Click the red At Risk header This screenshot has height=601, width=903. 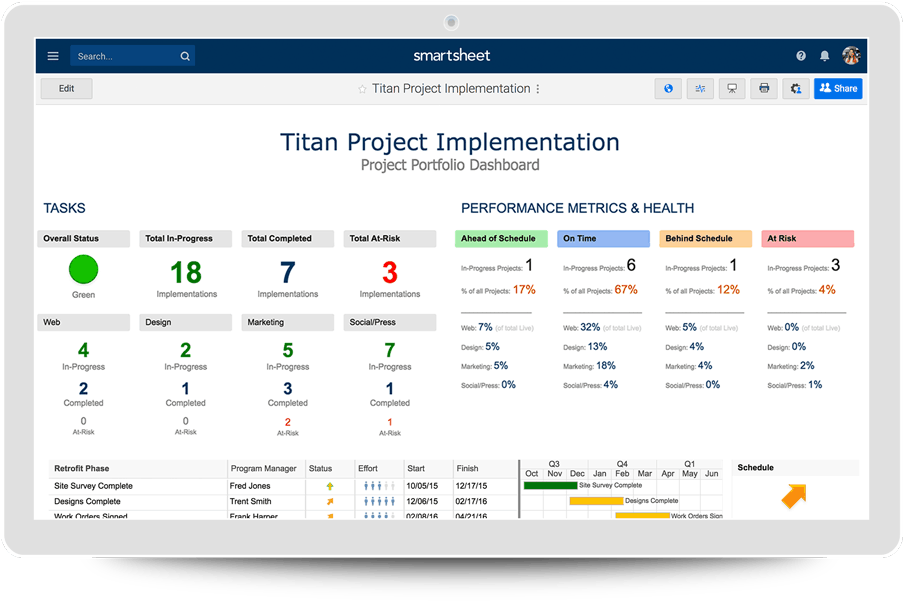click(x=807, y=239)
